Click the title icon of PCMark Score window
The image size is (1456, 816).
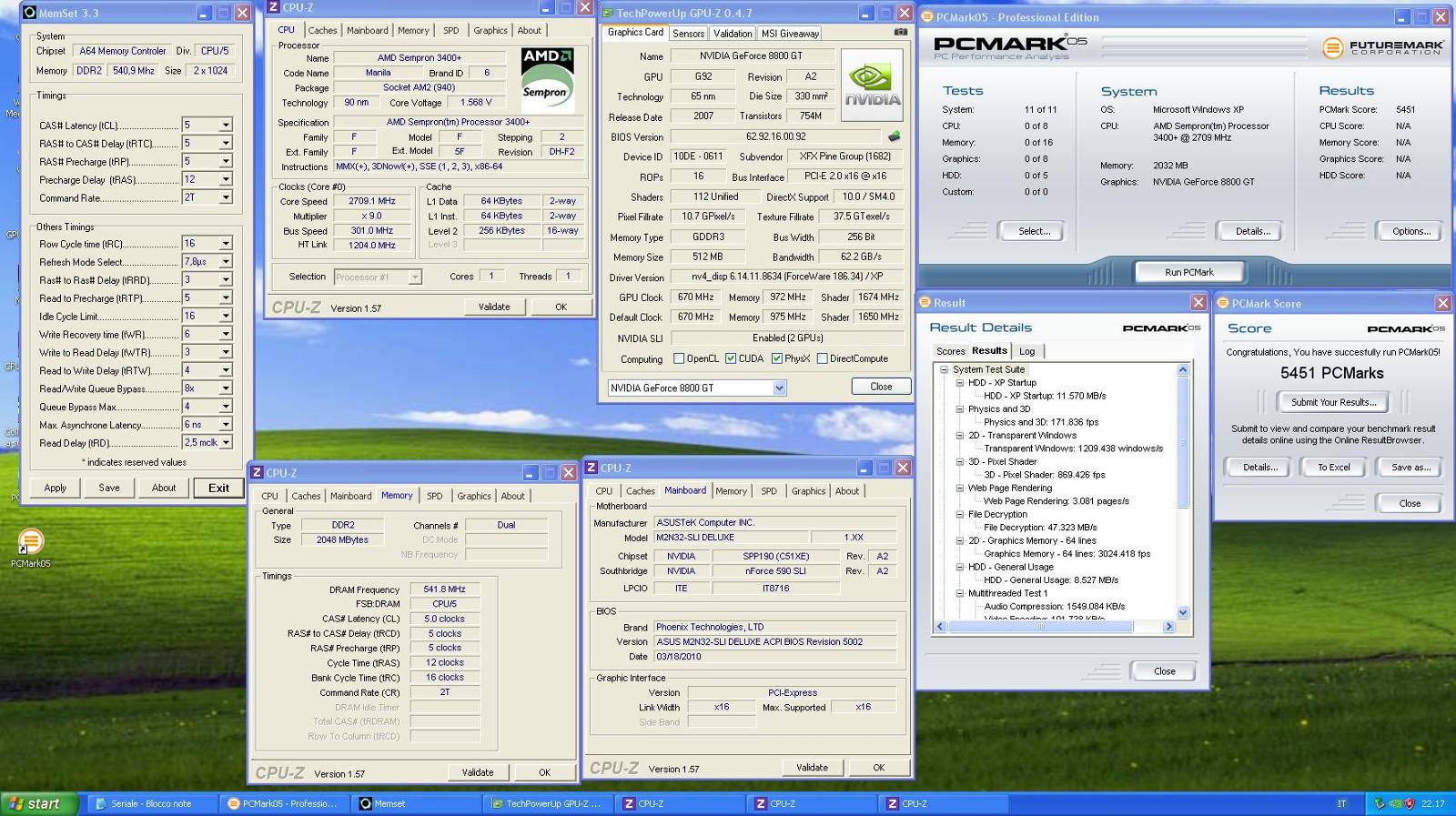tap(1224, 303)
